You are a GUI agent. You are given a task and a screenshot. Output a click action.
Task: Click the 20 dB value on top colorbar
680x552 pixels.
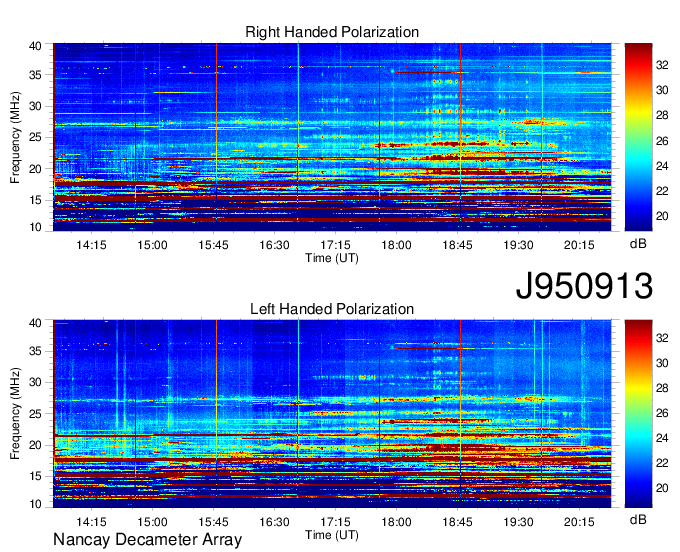point(662,216)
